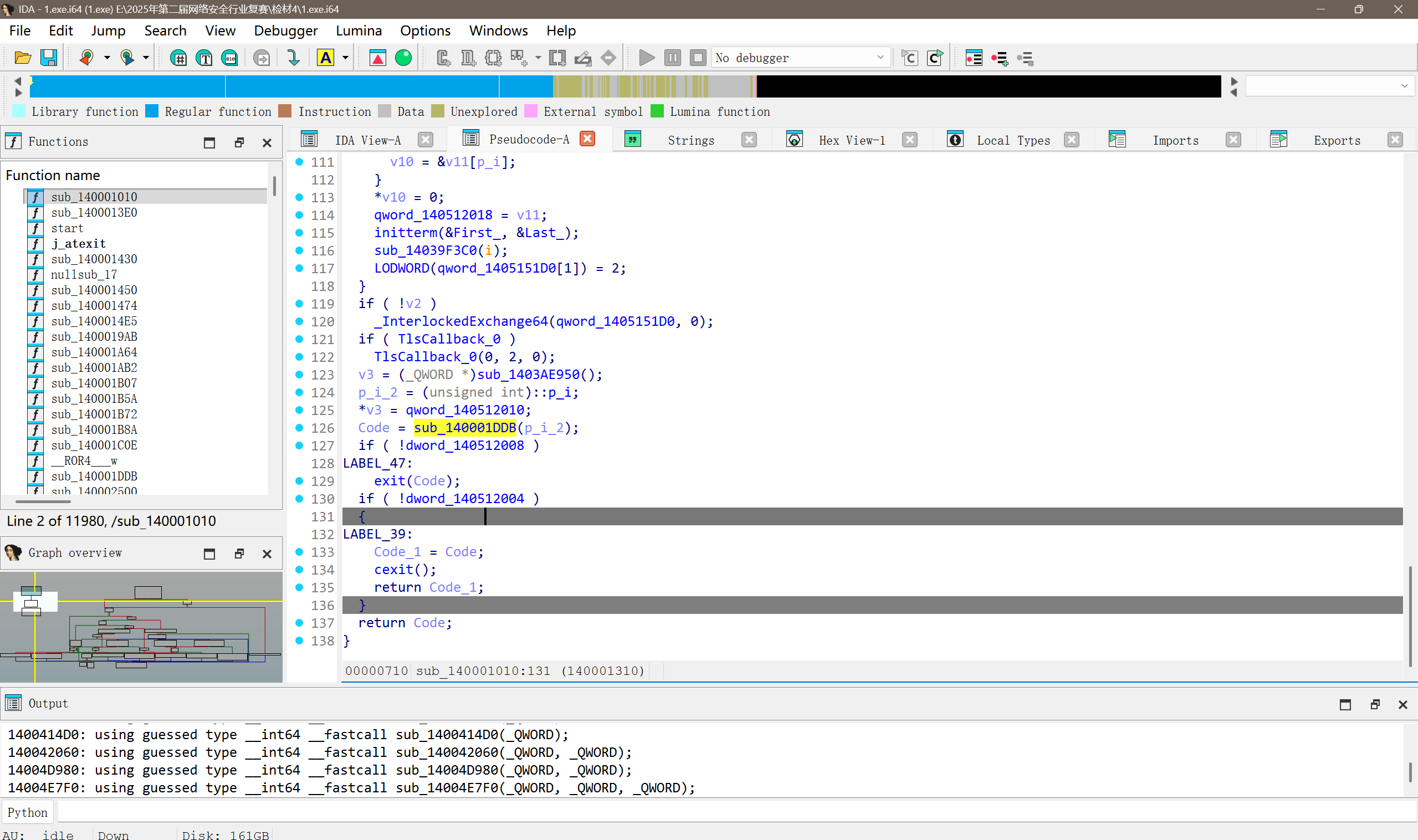Click the add breakpoint icon
Viewport: 1418px width, 840px height.
click(1000, 58)
